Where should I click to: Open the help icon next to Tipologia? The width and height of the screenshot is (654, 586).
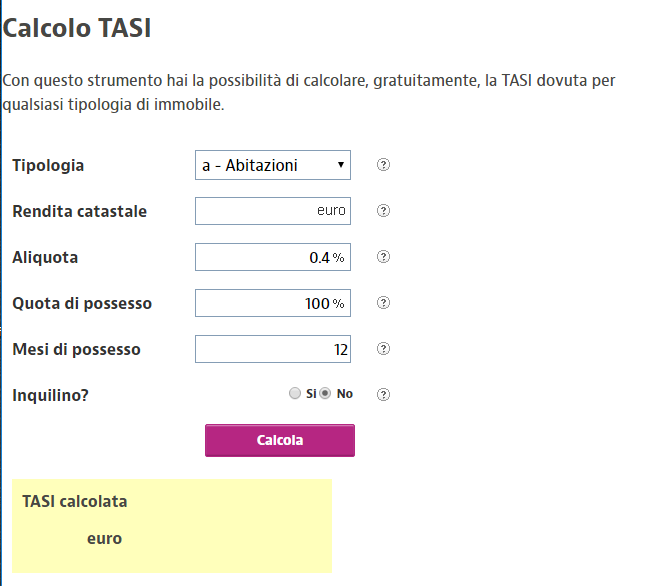(383, 165)
